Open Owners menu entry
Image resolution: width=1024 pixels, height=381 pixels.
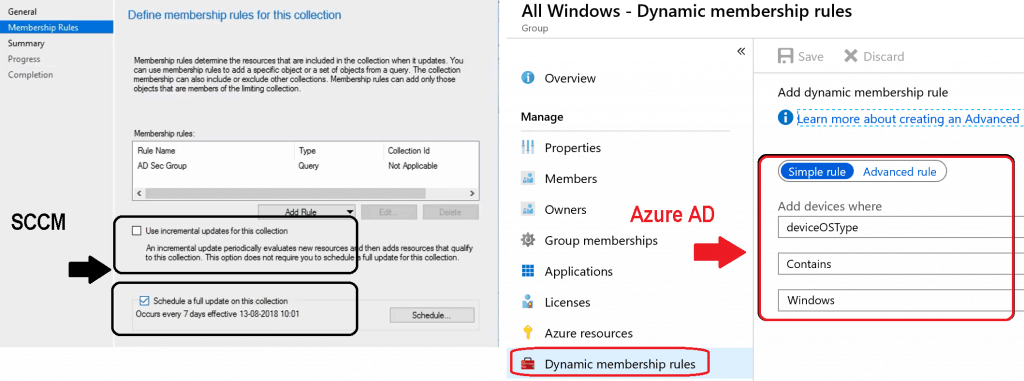click(565, 209)
